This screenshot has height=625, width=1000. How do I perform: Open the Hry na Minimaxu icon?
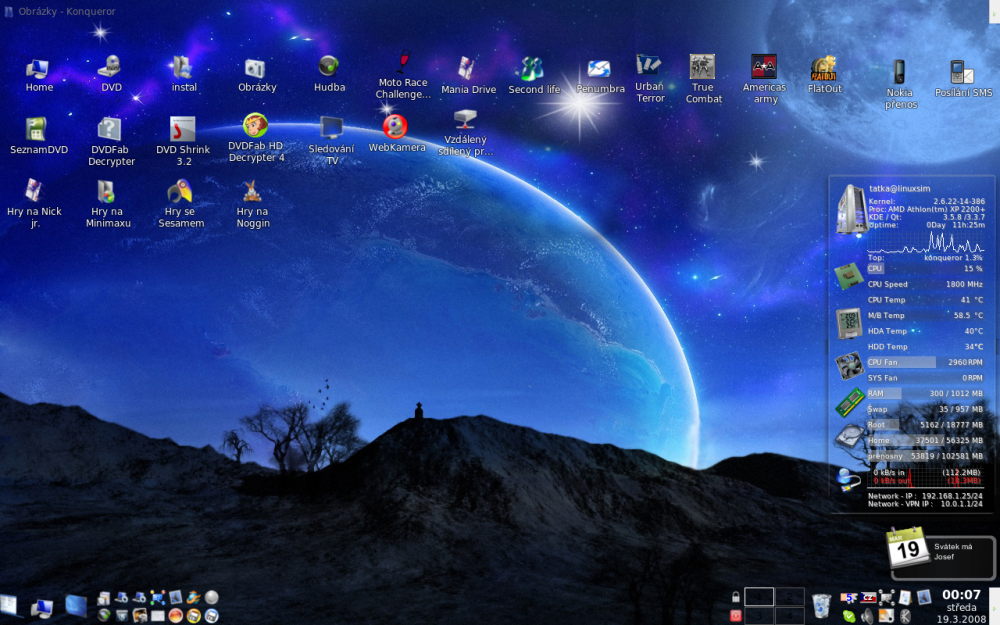click(x=107, y=203)
